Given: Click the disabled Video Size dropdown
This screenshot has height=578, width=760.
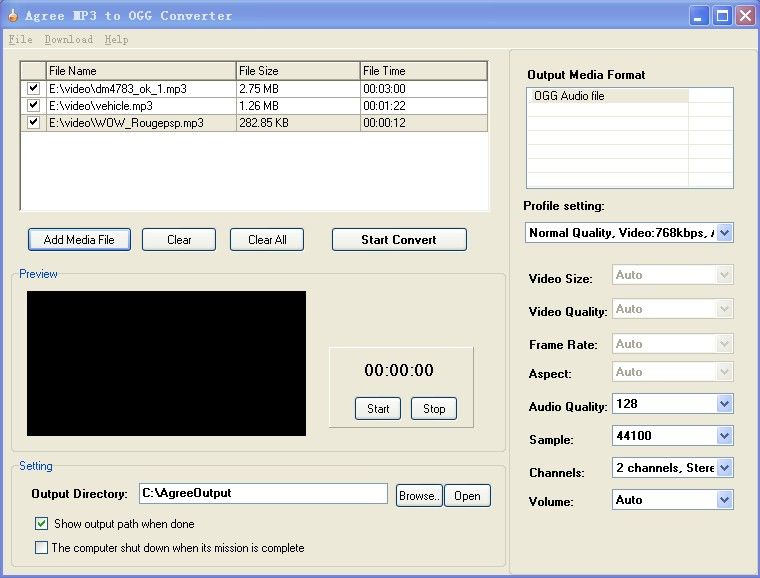Looking at the screenshot, I should 673,275.
